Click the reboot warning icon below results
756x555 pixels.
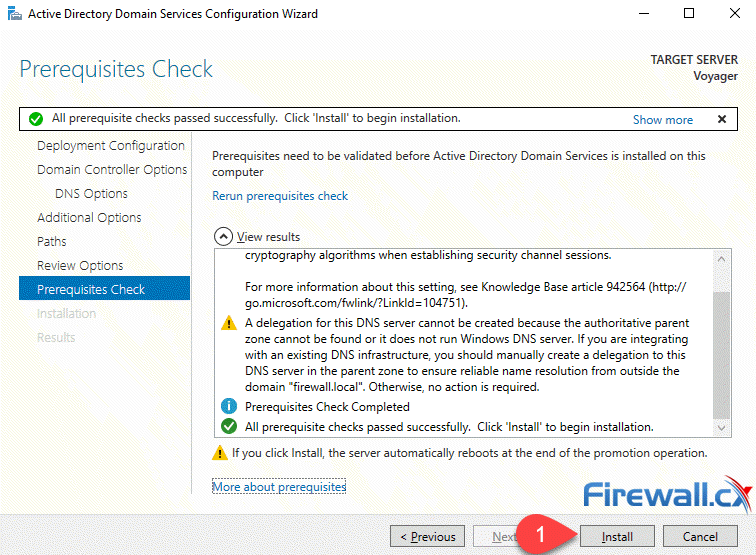click(220, 453)
